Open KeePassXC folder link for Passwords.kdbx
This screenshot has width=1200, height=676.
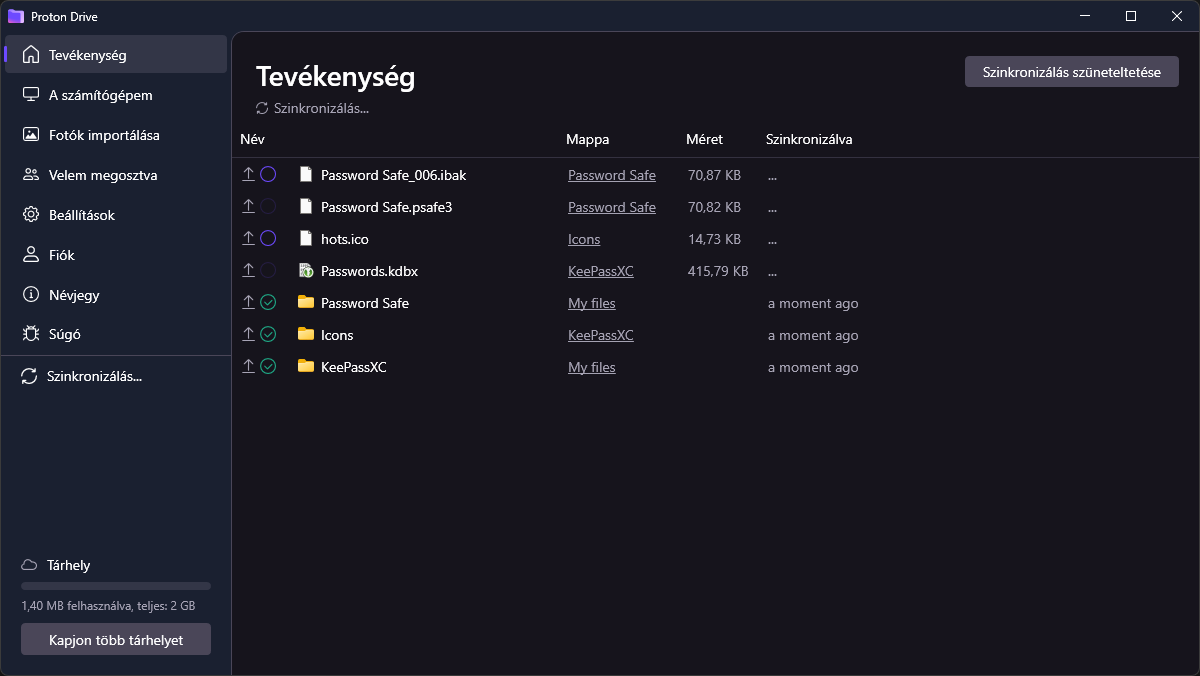pyautogui.click(x=601, y=271)
